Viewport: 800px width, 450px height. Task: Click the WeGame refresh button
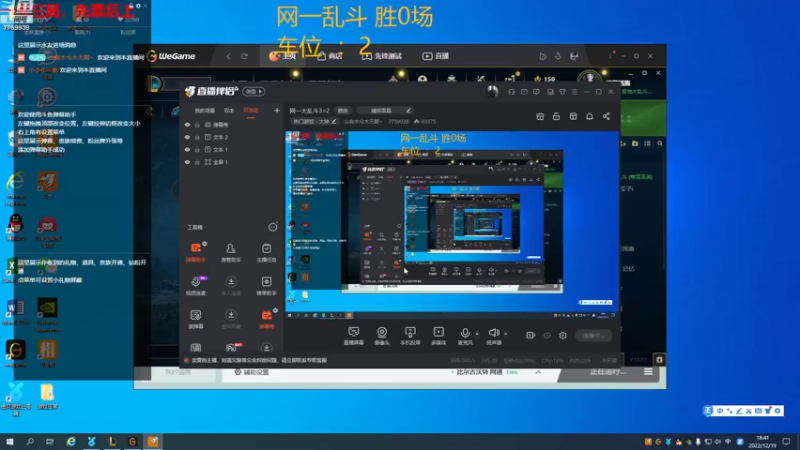point(244,56)
